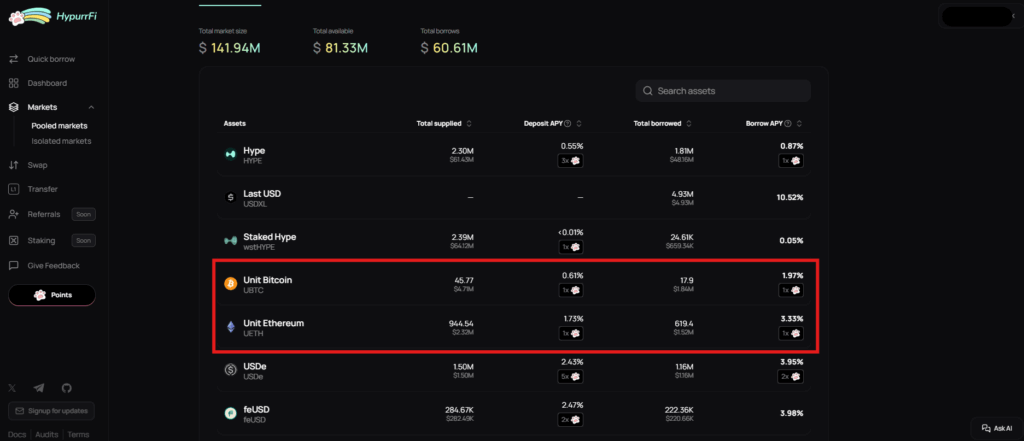Click the USDe total borrowed 1.16M

tap(683, 367)
